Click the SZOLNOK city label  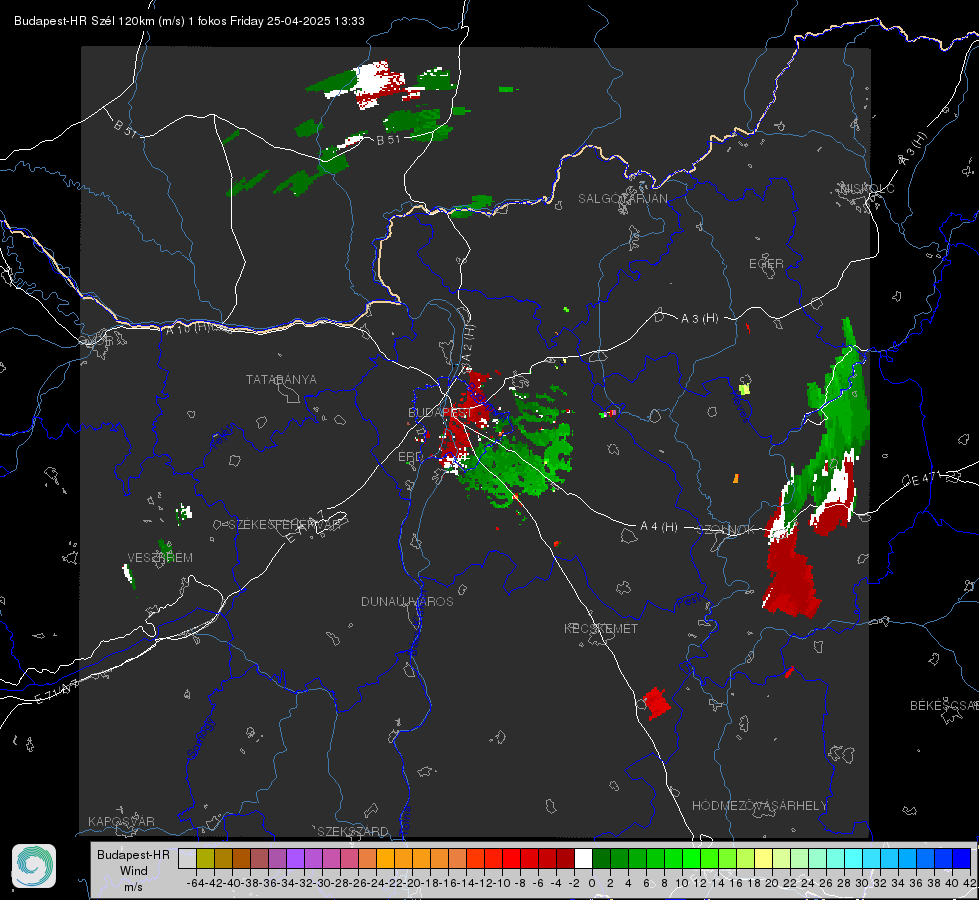726,530
